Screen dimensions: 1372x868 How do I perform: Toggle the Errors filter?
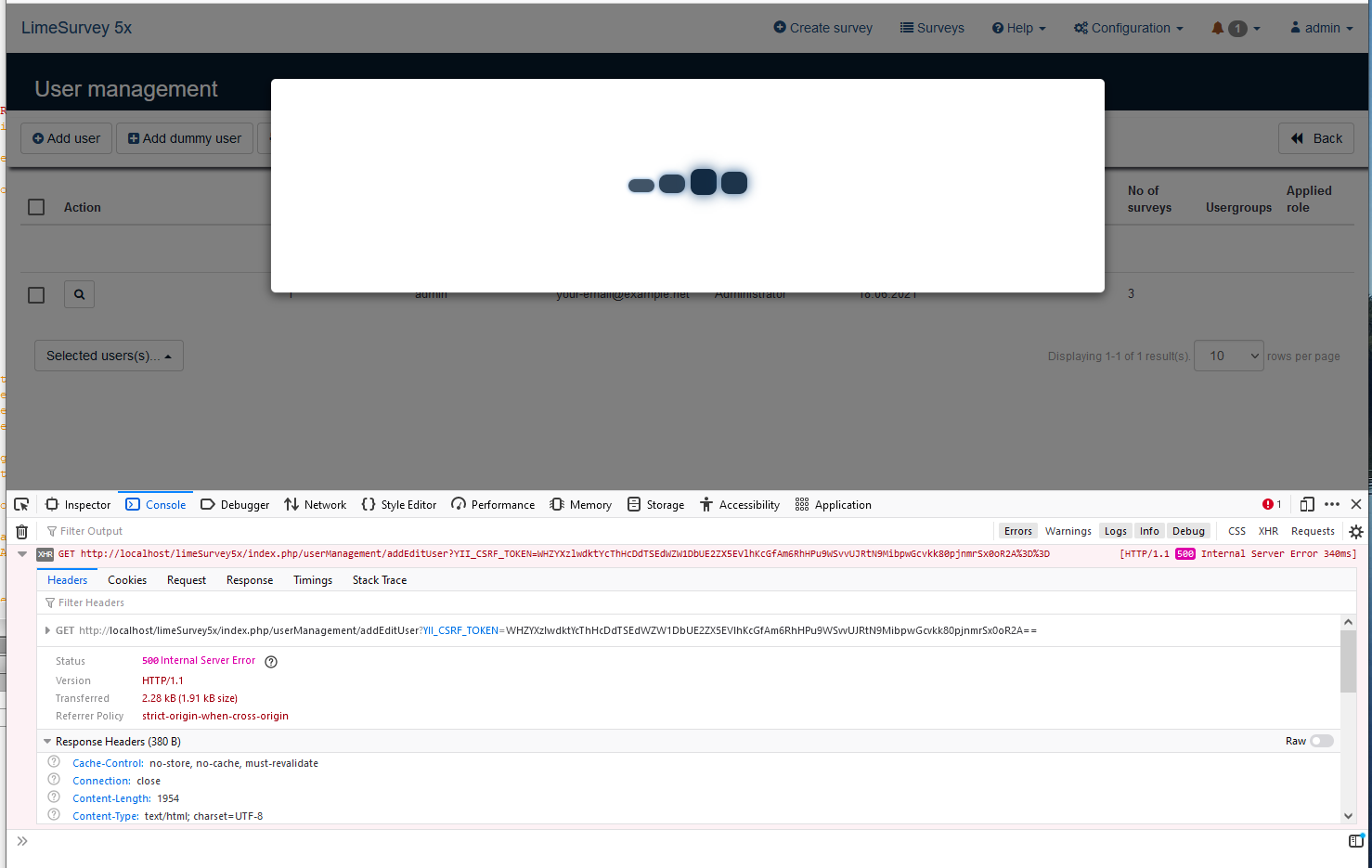[1018, 531]
